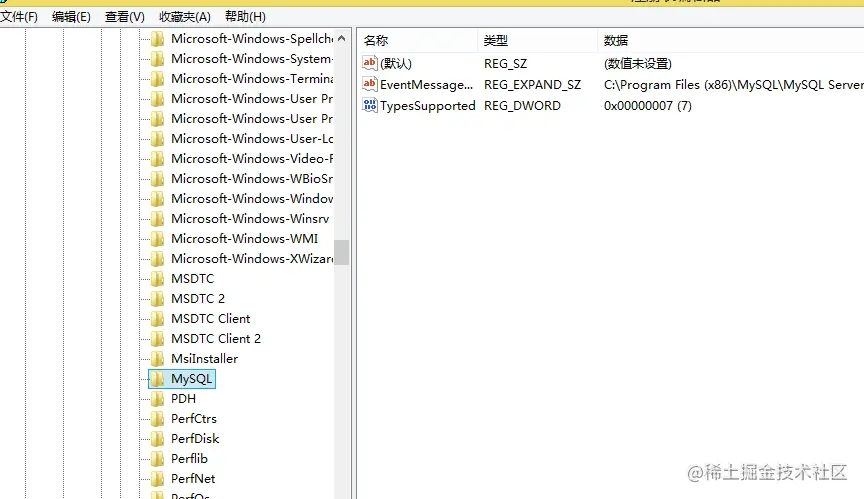Click the folder icon of Microsoft-Windows-Winsrv
Viewport: 864px width, 499px height.
158,219
